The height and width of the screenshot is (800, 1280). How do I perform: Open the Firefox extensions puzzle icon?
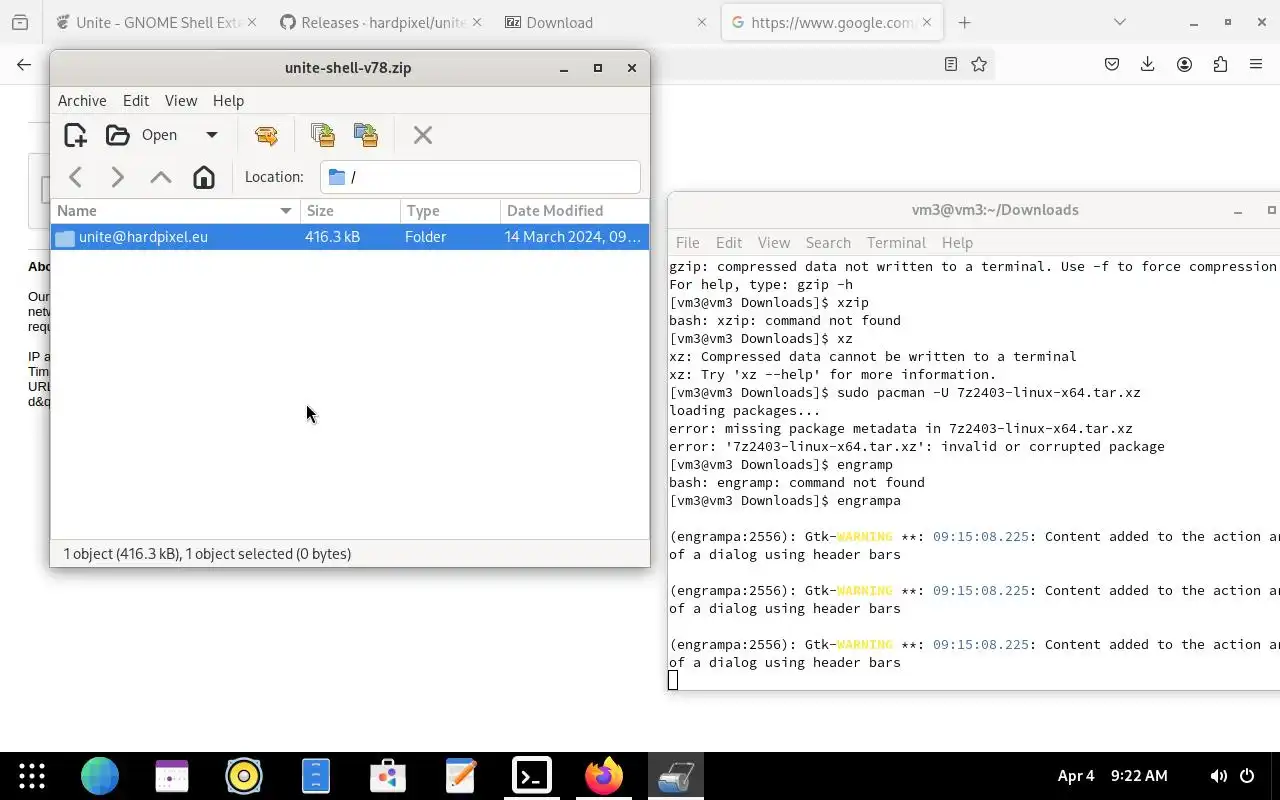1220,64
